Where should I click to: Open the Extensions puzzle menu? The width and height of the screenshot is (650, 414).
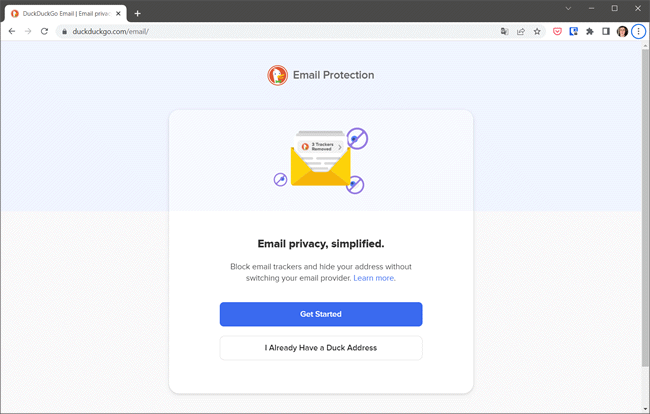(x=590, y=31)
